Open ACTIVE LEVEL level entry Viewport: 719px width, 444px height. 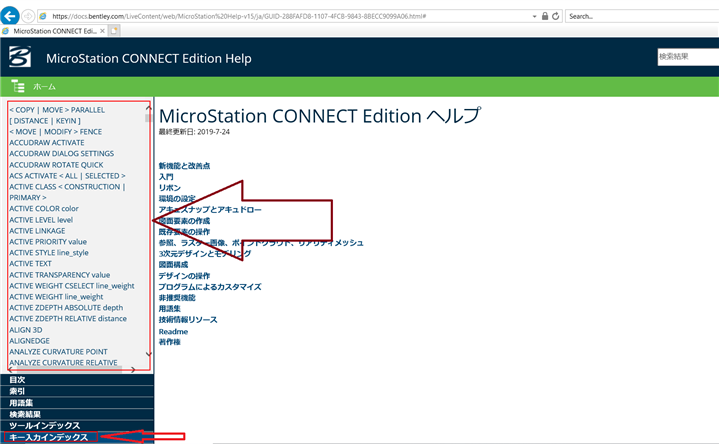[x=41, y=220]
